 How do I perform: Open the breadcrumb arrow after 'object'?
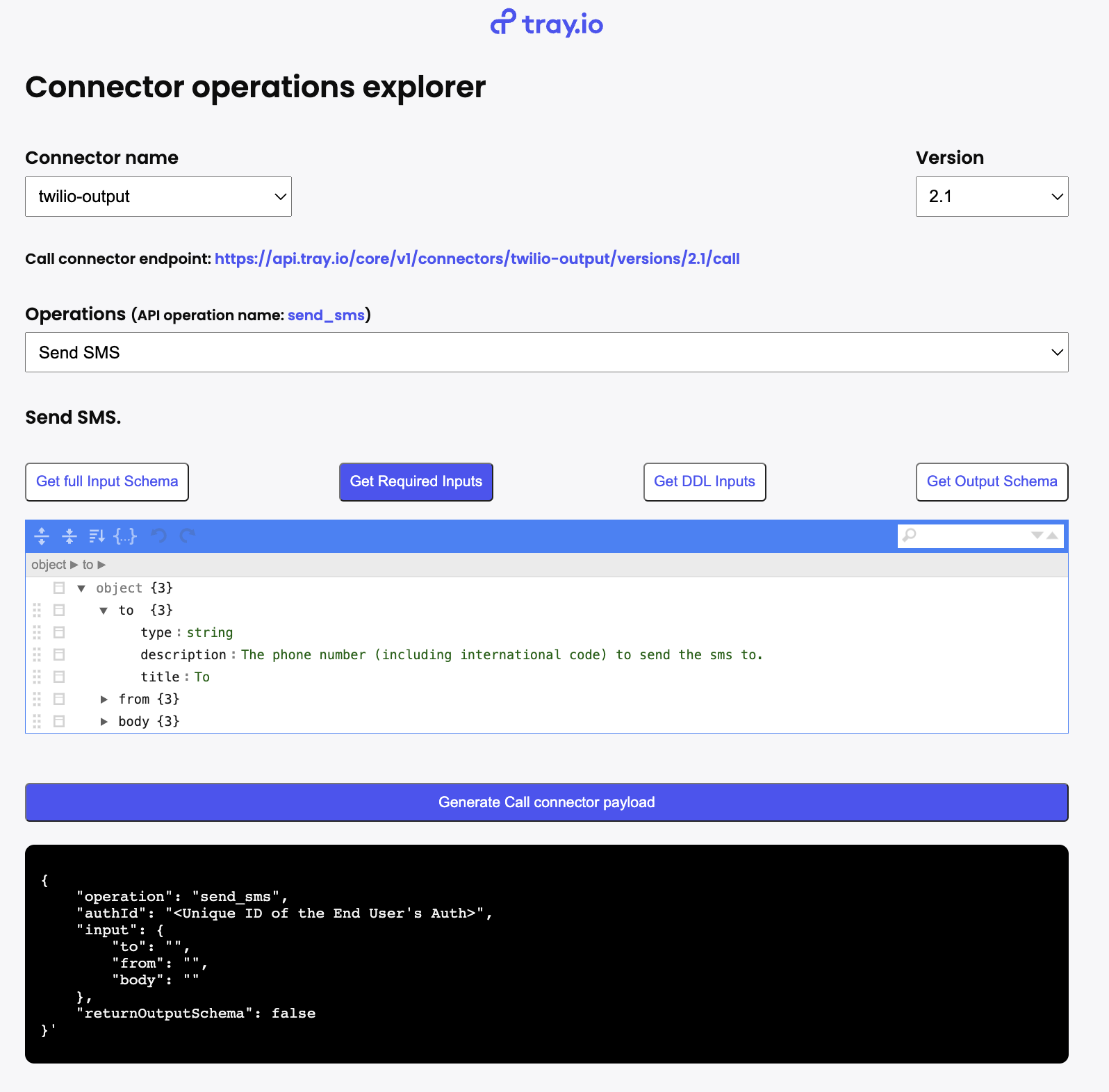click(74, 565)
